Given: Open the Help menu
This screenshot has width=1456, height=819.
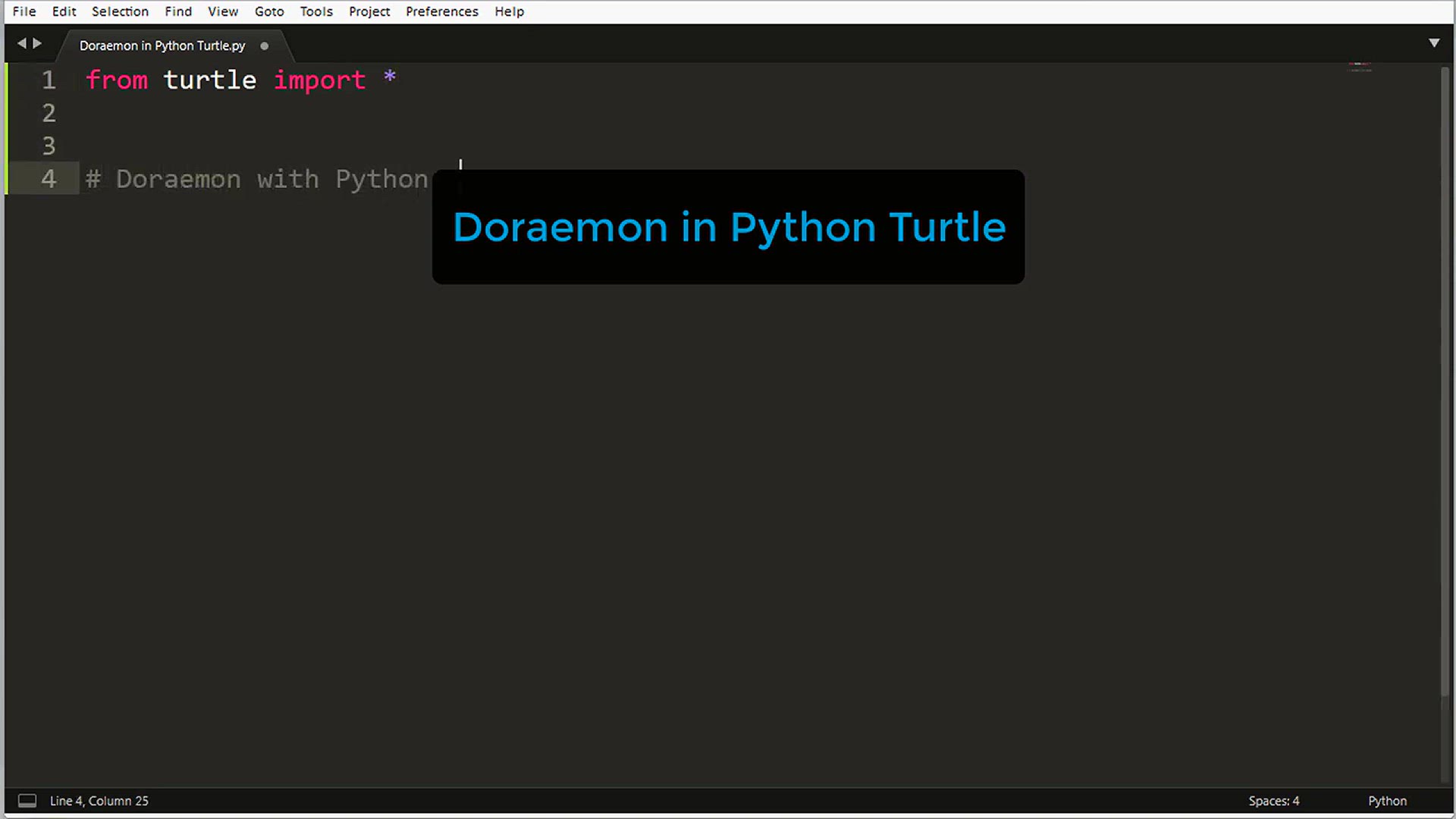Looking at the screenshot, I should (510, 11).
